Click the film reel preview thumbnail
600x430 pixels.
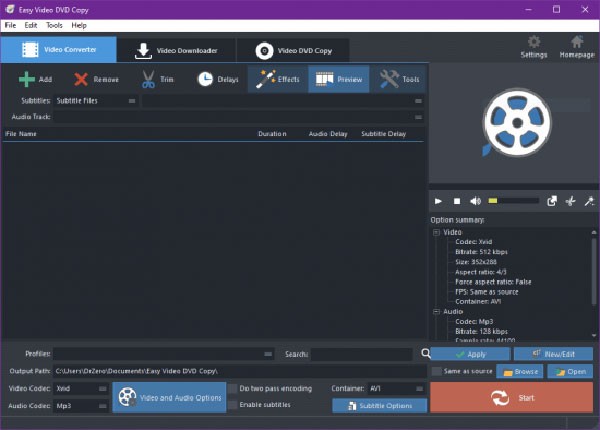pyautogui.click(x=517, y=123)
